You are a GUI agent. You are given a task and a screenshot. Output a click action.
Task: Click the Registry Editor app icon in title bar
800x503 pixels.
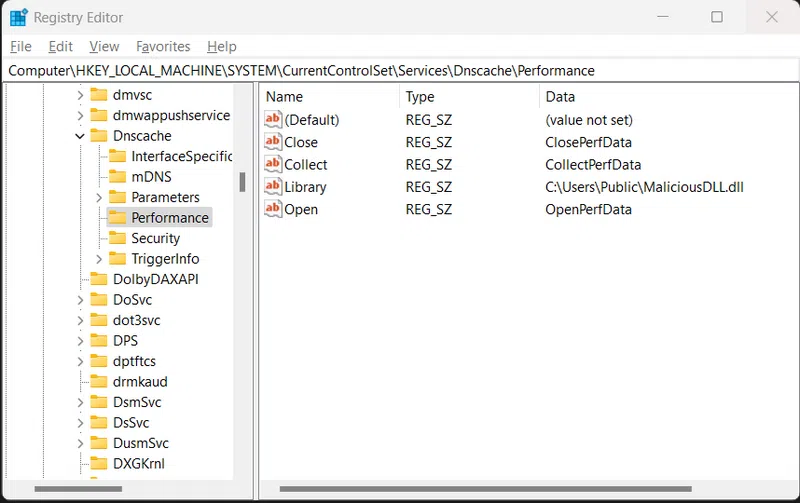19,17
